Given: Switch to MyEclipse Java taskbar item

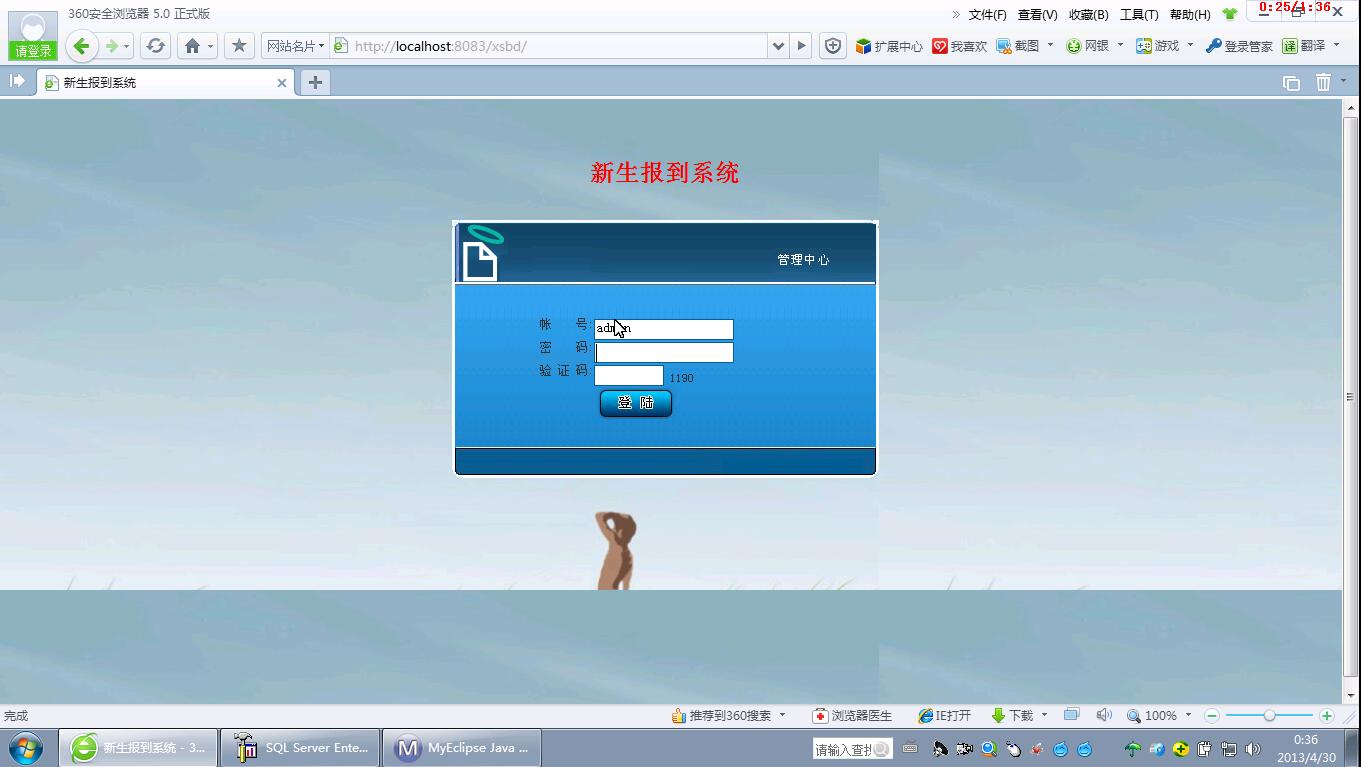Looking at the screenshot, I should click(x=462, y=748).
